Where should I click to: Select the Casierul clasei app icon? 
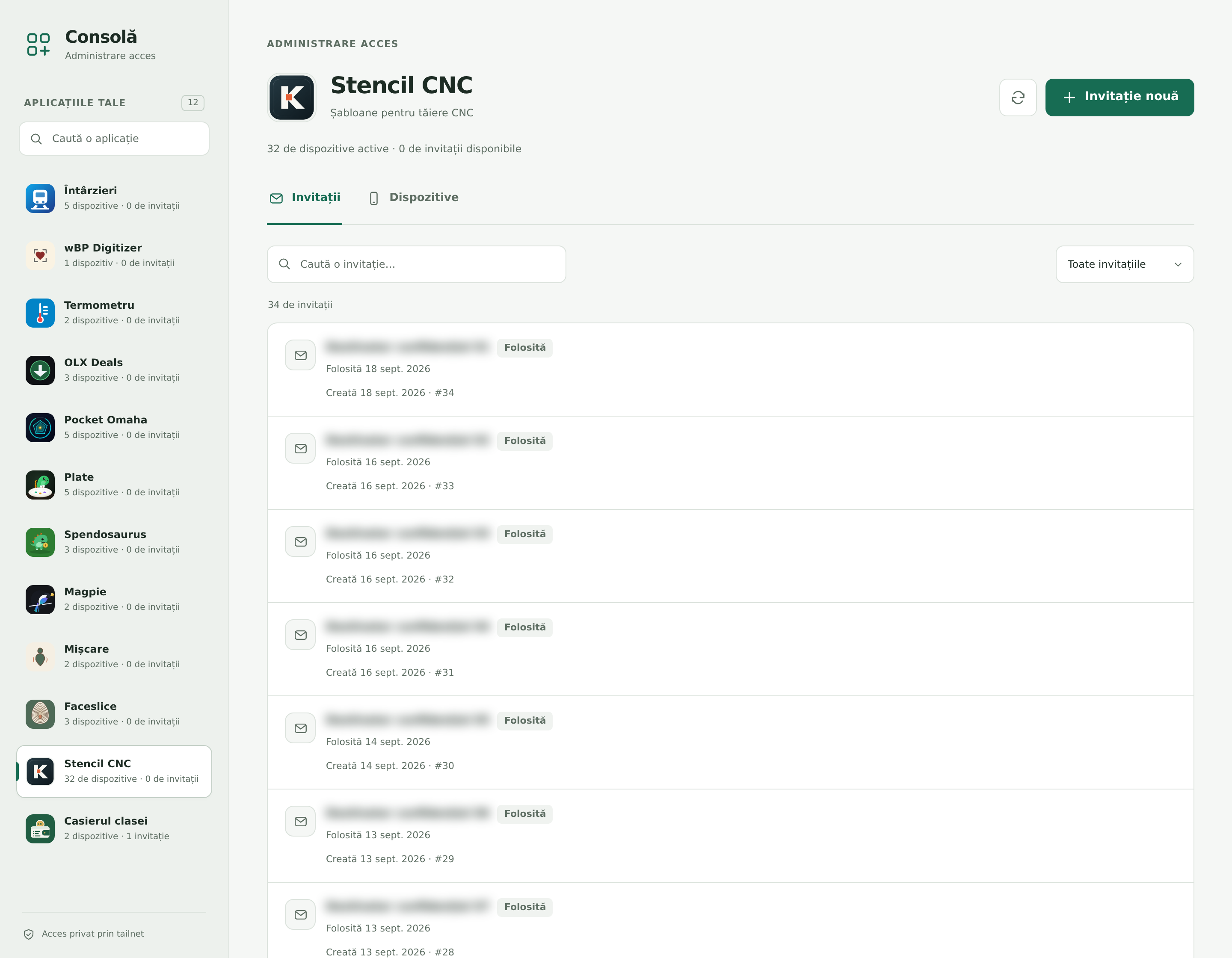point(40,829)
